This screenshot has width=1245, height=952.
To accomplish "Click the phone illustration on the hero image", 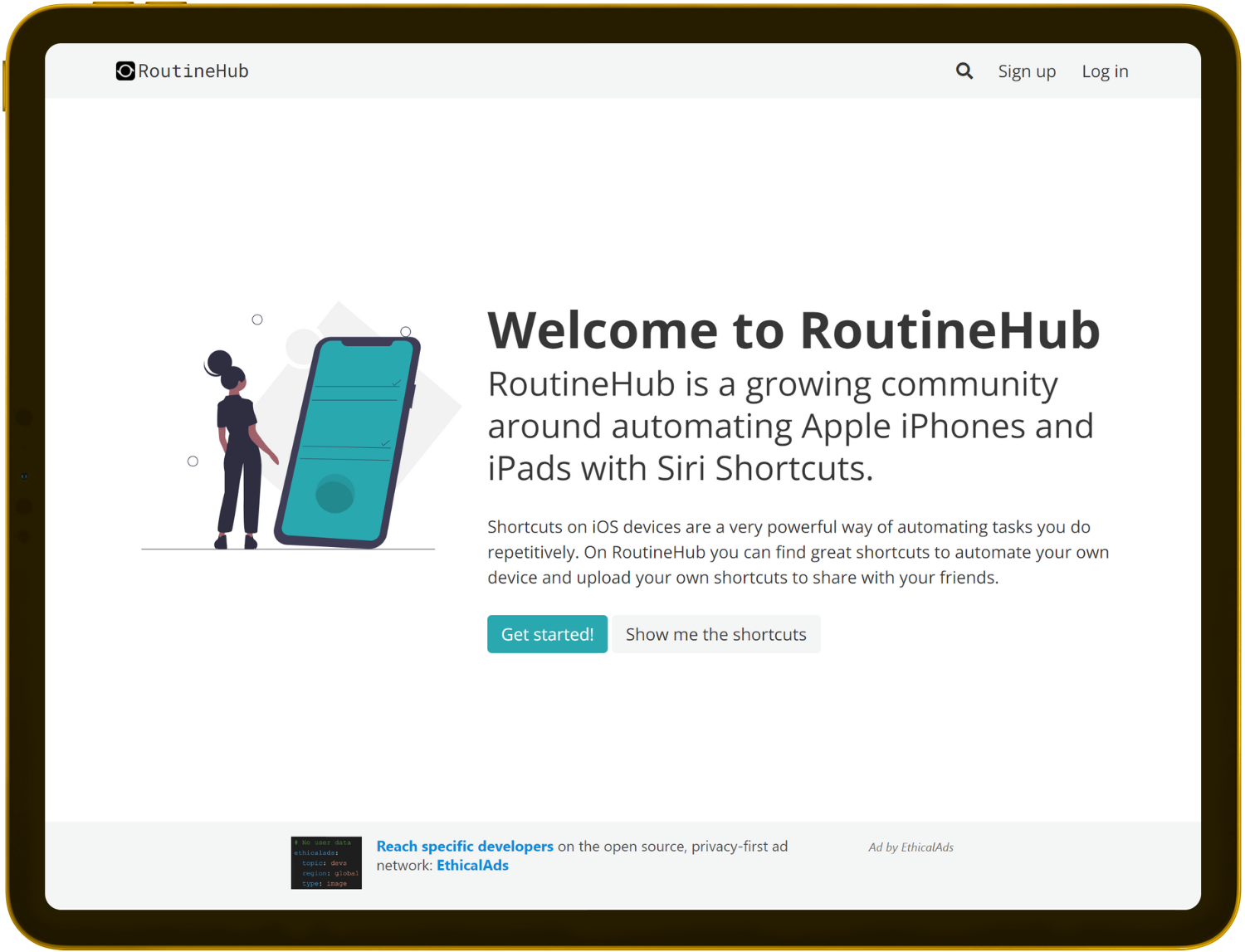I will 349,440.
